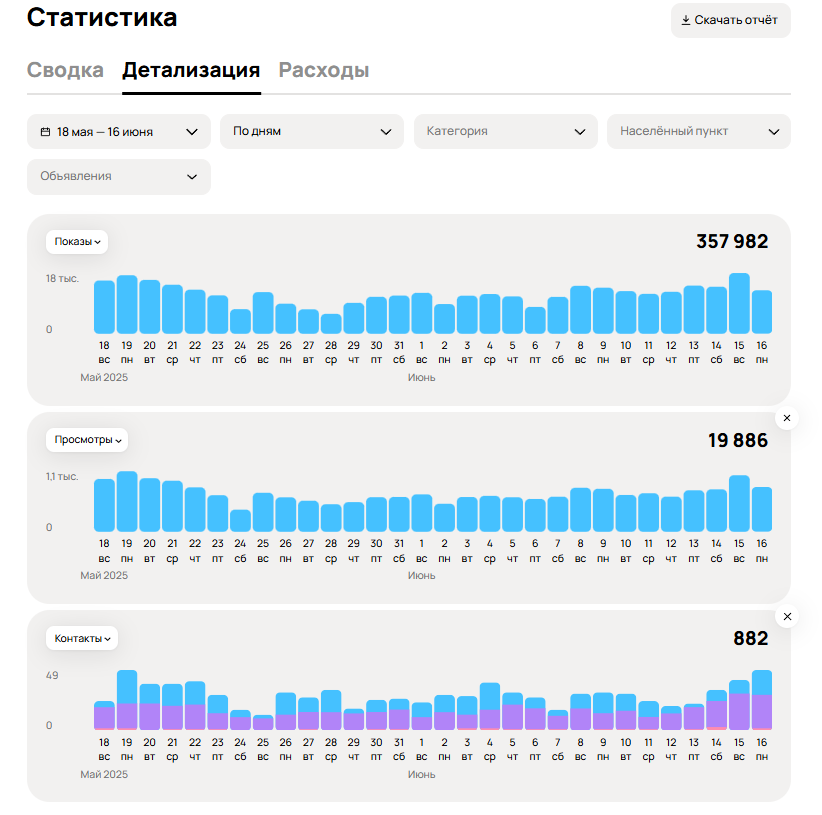Click the chevron icon on the По дням selector
The image size is (822, 815).
pos(386,131)
